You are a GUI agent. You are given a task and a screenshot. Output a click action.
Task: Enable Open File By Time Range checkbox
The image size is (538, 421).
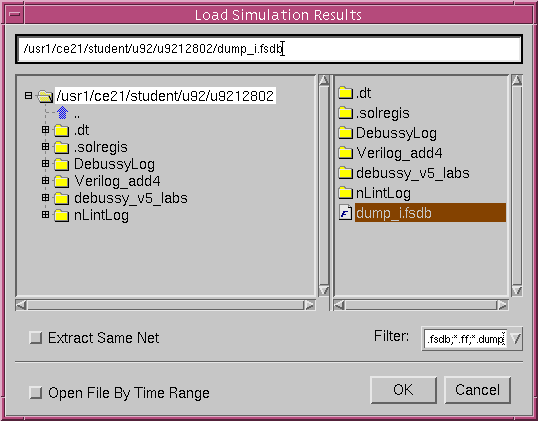(x=36, y=393)
